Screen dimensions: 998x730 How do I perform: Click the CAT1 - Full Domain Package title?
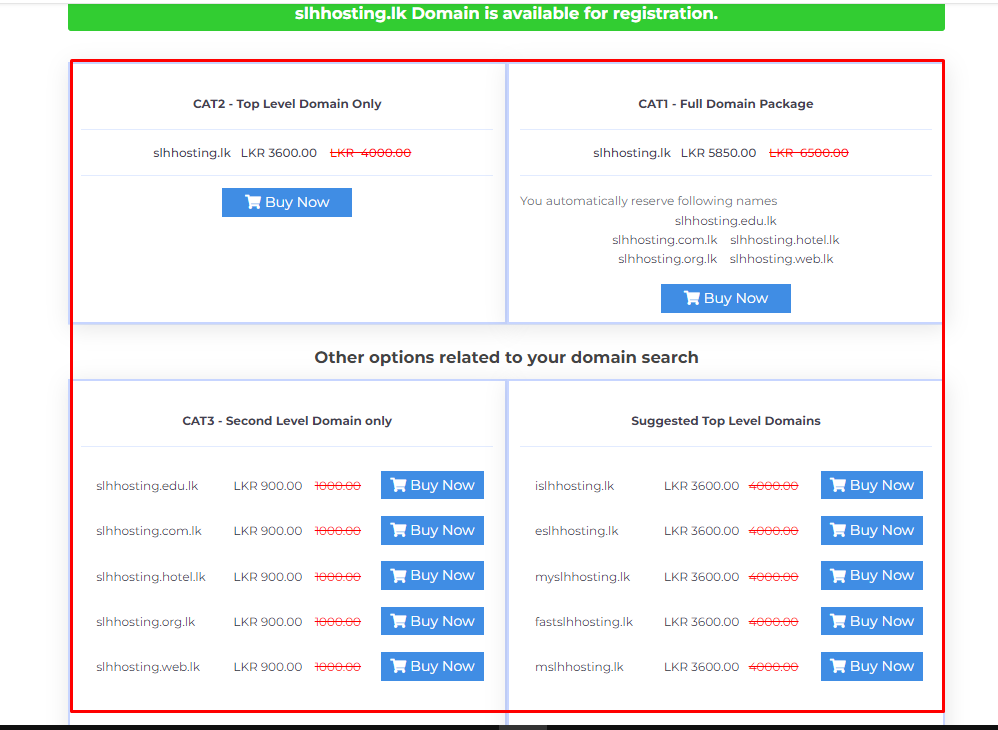tap(726, 104)
